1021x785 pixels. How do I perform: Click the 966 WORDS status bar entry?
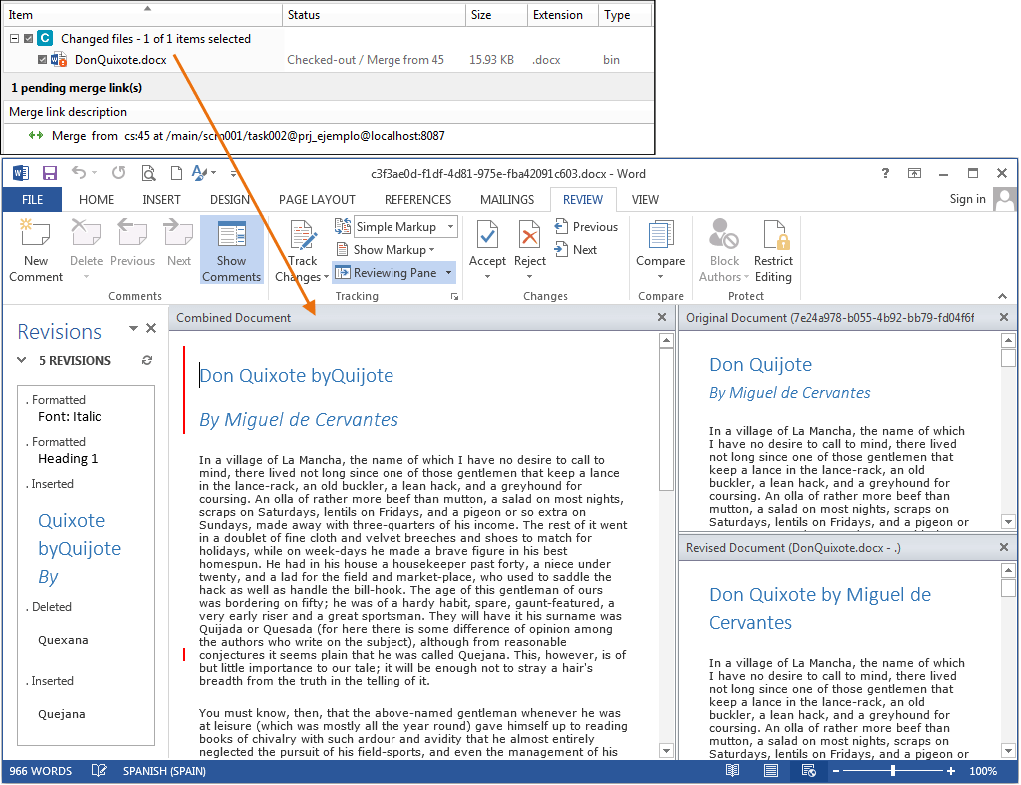(40, 771)
